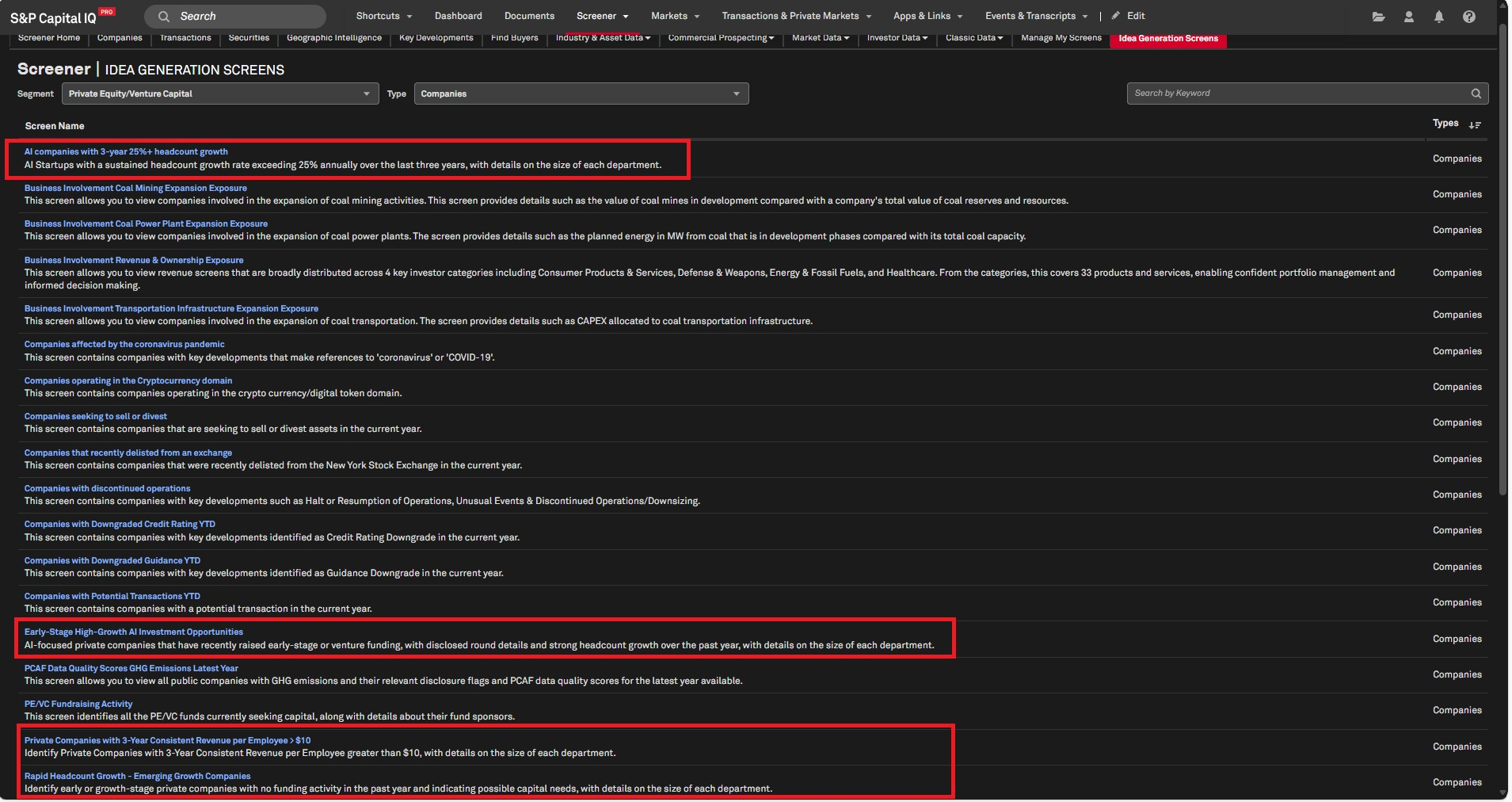This screenshot has height=802, width=1512.
Task: Select the Idea Generation Screens tab
Action: 1168,39
